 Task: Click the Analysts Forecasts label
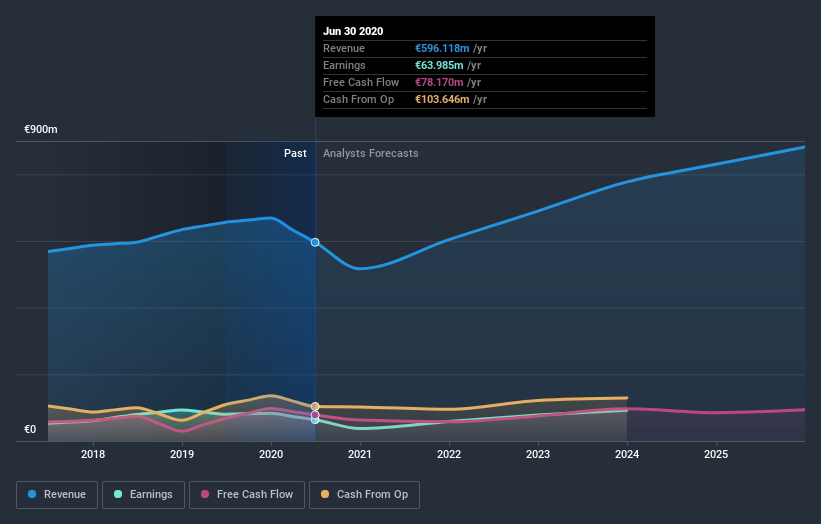point(371,153)
